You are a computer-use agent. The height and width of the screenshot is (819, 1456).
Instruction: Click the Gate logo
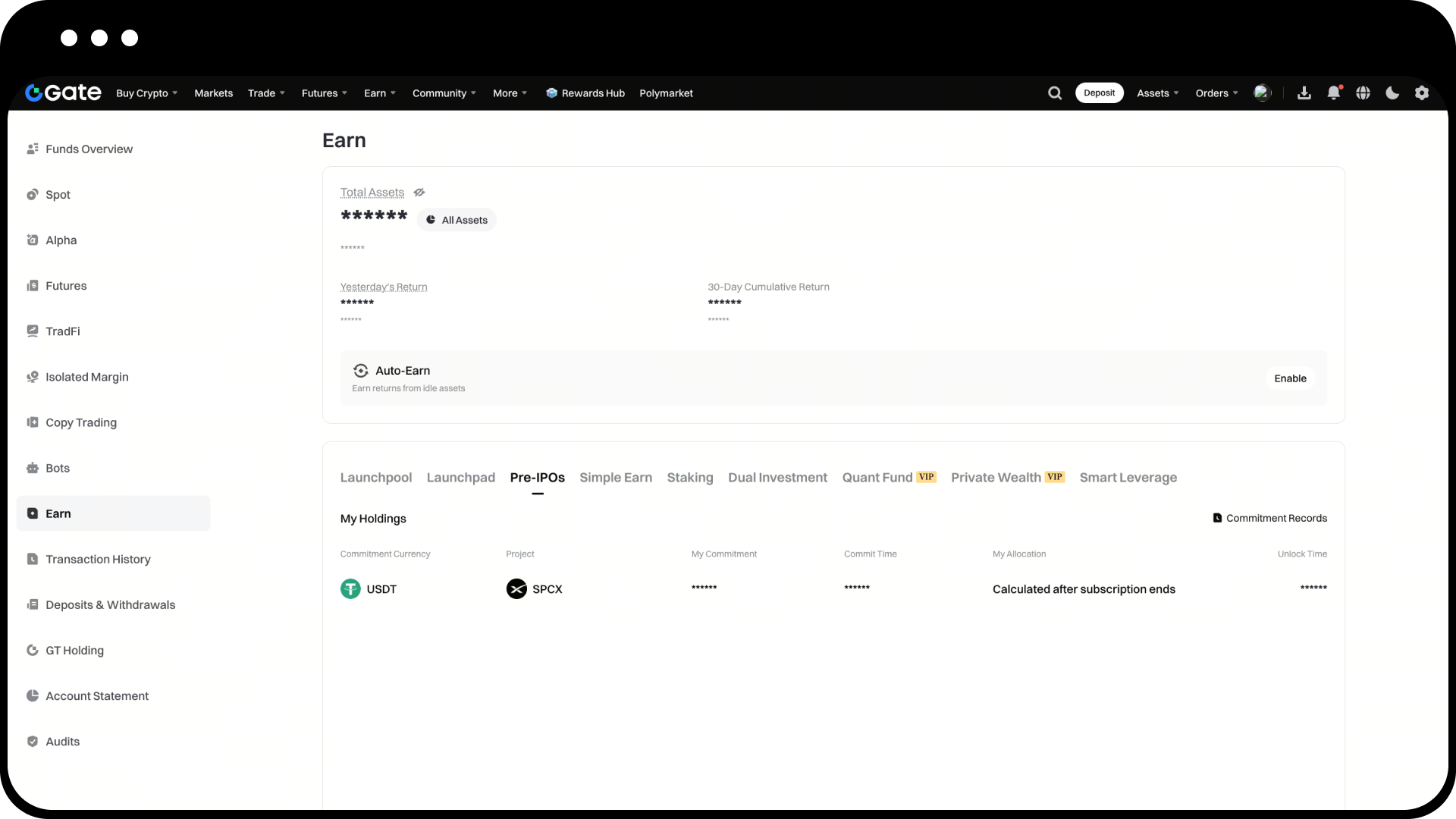click(x=63, y=93)
